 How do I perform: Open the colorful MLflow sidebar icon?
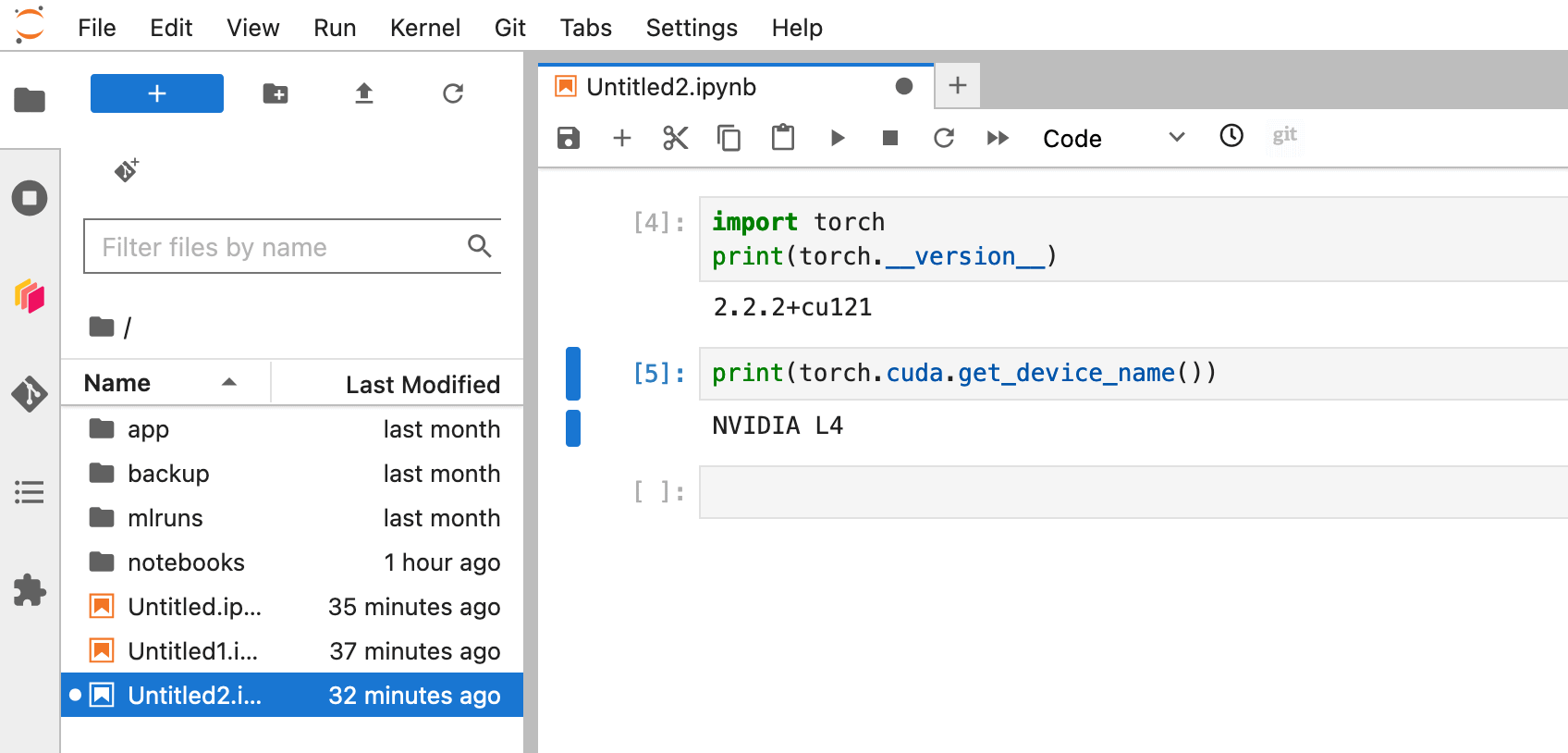click(x=30, y=296)
